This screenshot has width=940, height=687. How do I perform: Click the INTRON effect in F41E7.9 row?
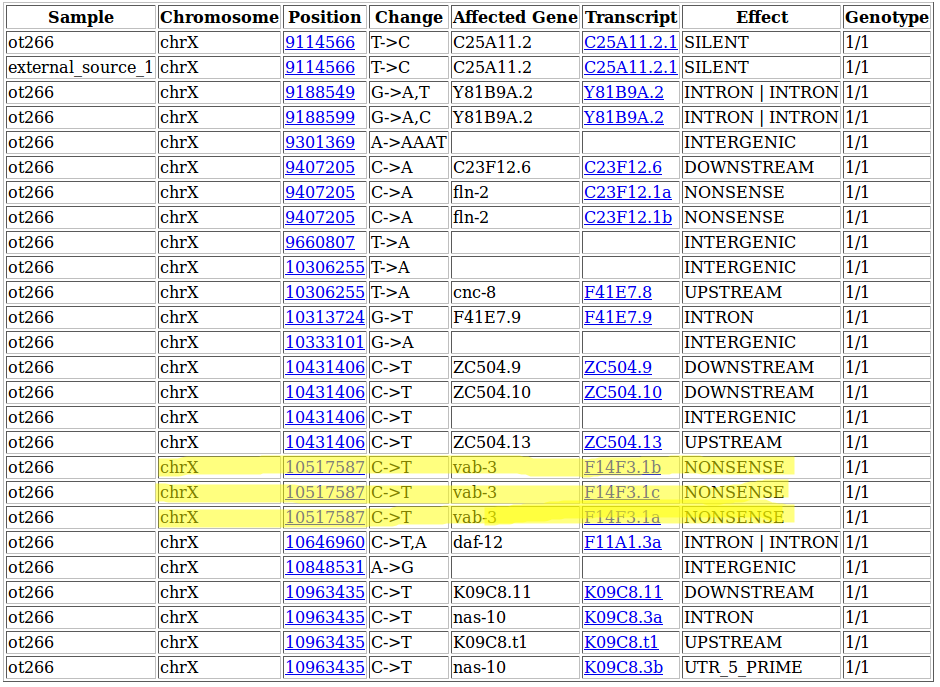[x=761, y=317]
